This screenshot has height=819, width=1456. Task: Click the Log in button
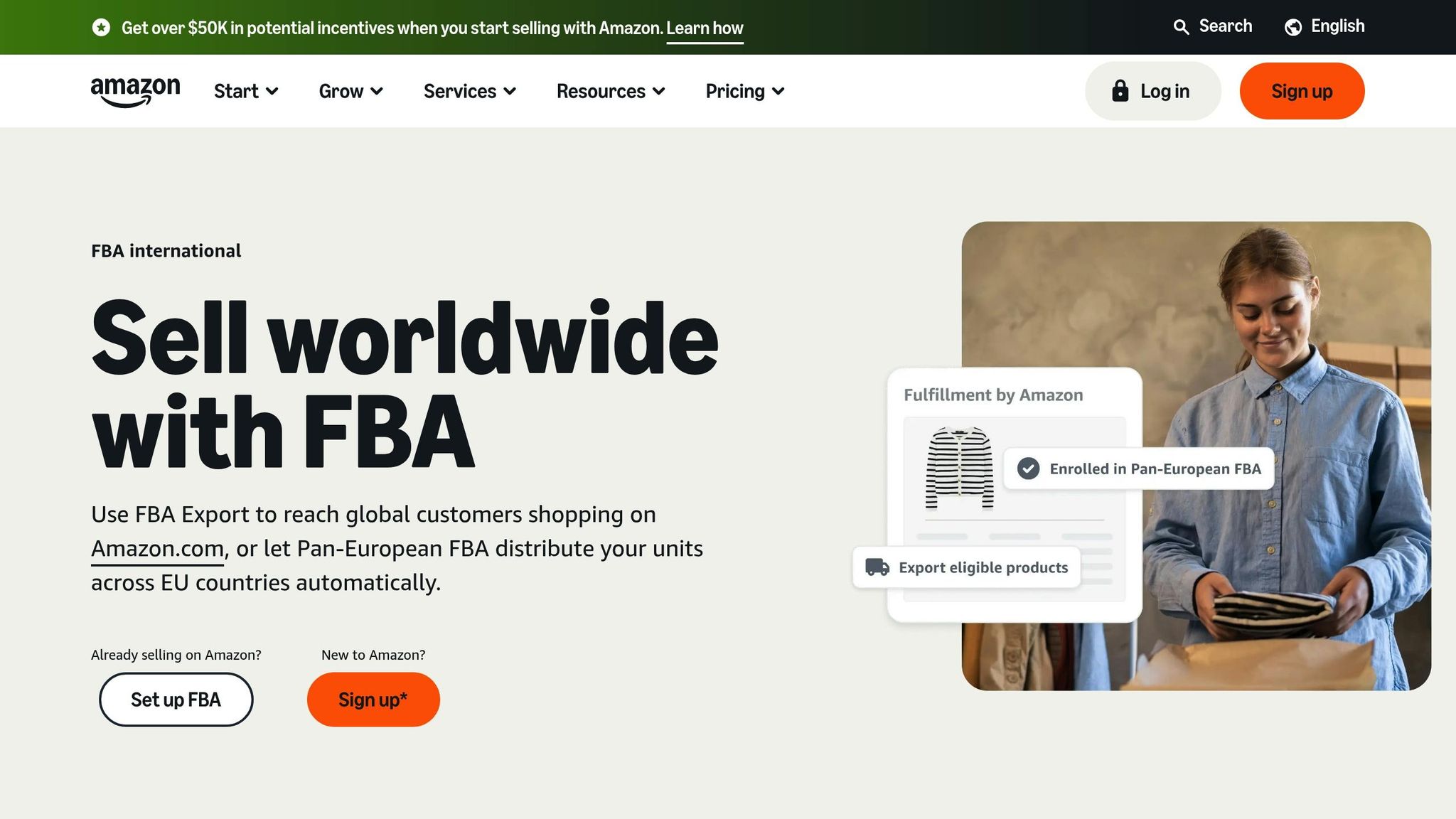click(x=1152, y=91)
